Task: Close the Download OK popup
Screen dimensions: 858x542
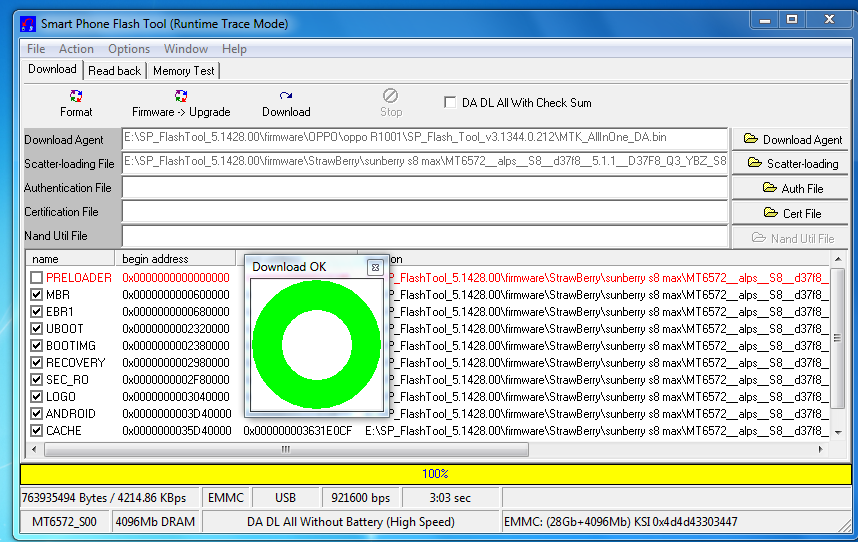Action: [375, 267]
